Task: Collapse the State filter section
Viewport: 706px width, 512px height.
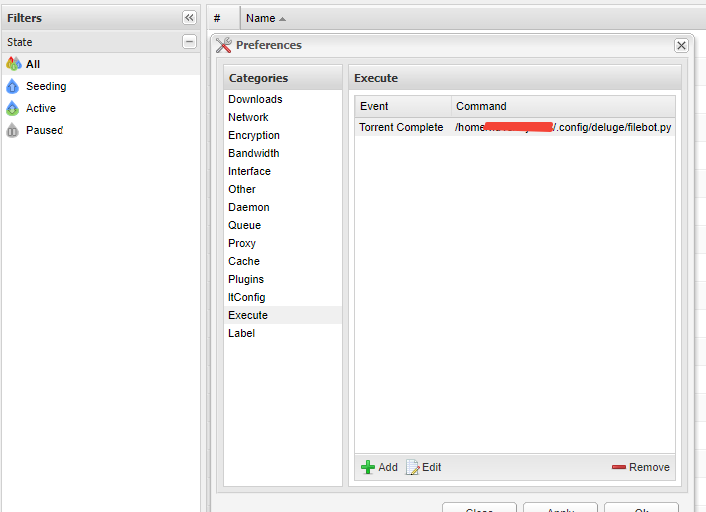Action: [189, 42]
